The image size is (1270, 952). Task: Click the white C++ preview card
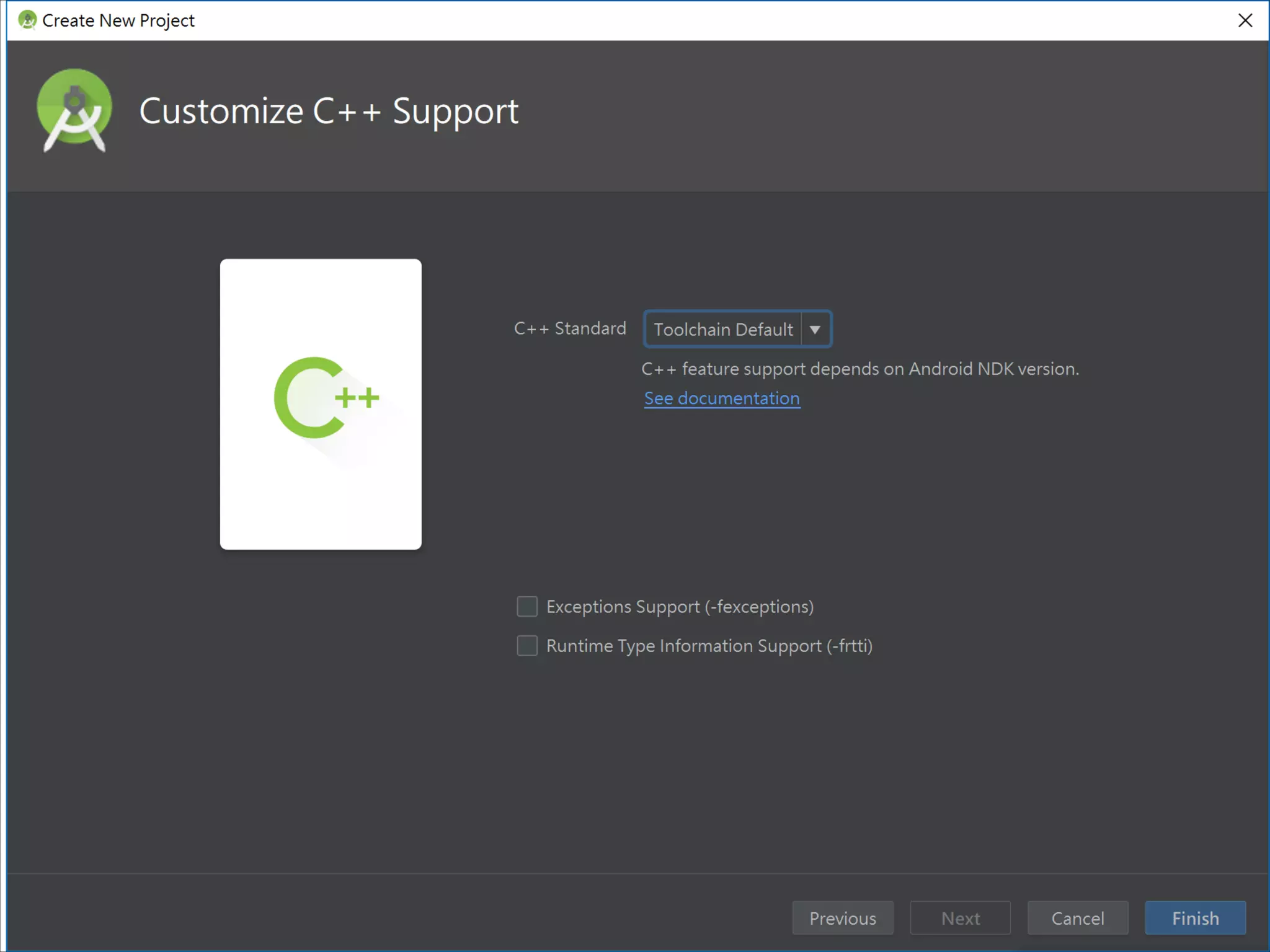tap(321, 496)
